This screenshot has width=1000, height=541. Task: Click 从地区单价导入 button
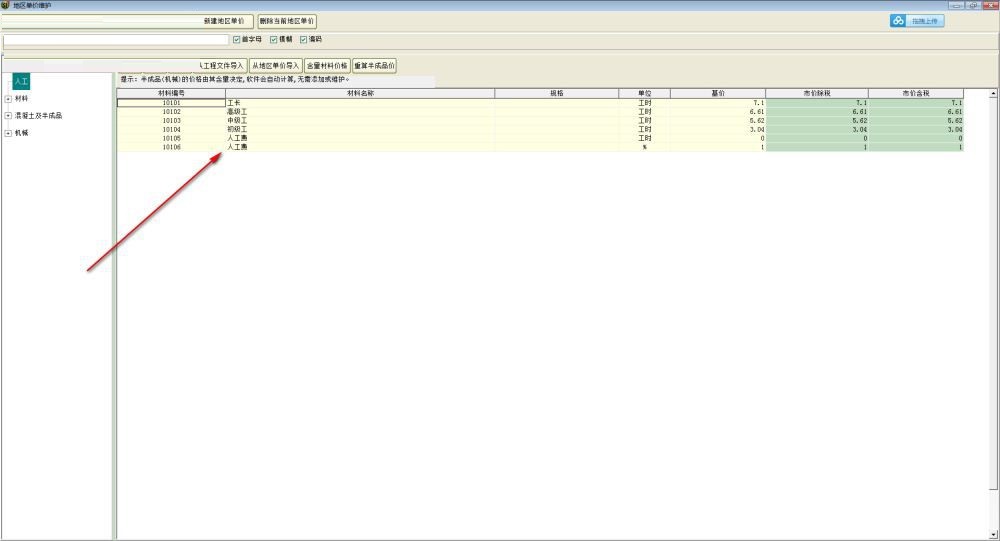[x=275, y=66]
